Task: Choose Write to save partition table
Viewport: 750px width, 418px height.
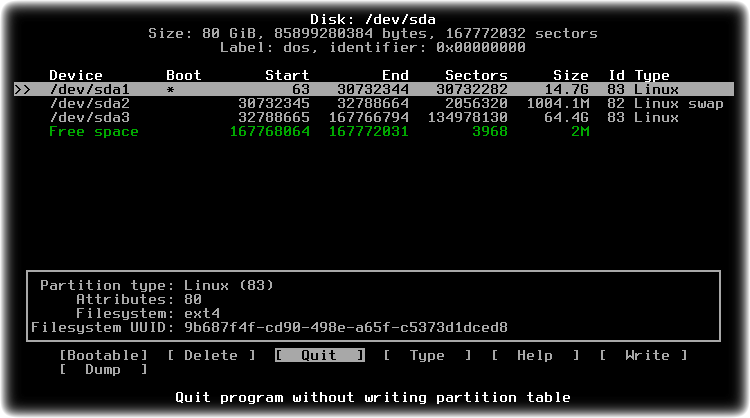Action: click(643, 355)
